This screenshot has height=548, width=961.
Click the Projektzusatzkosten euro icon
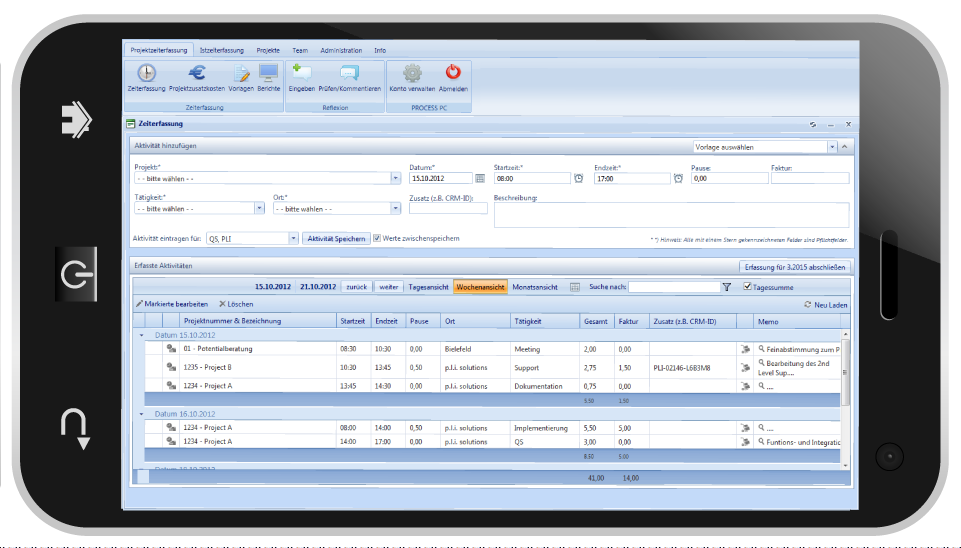click(197, 73)
